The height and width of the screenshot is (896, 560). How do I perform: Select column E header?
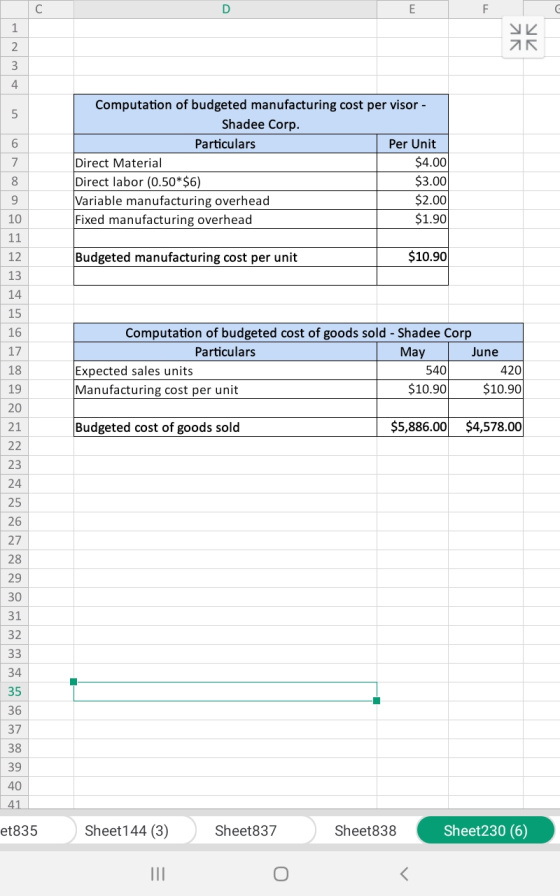(x=413, y=9)
